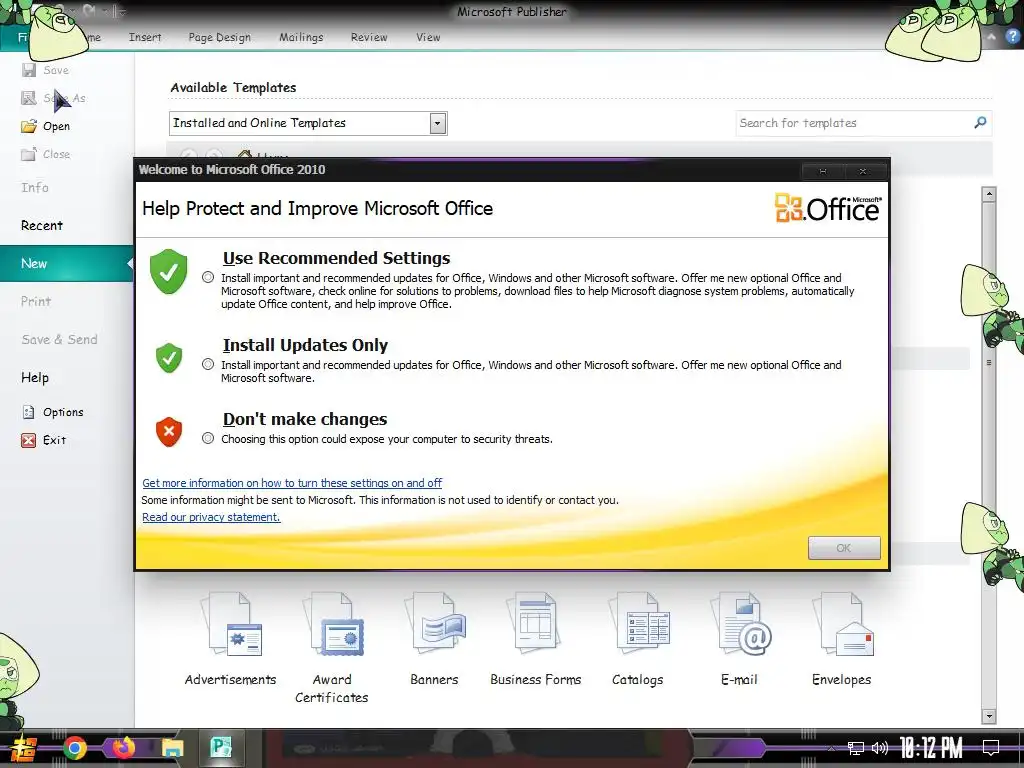Image resolution: width=1024 pixels, height=768 pixels.
Task: Open File Explorer from the taskbar
Action: point(172,748)
